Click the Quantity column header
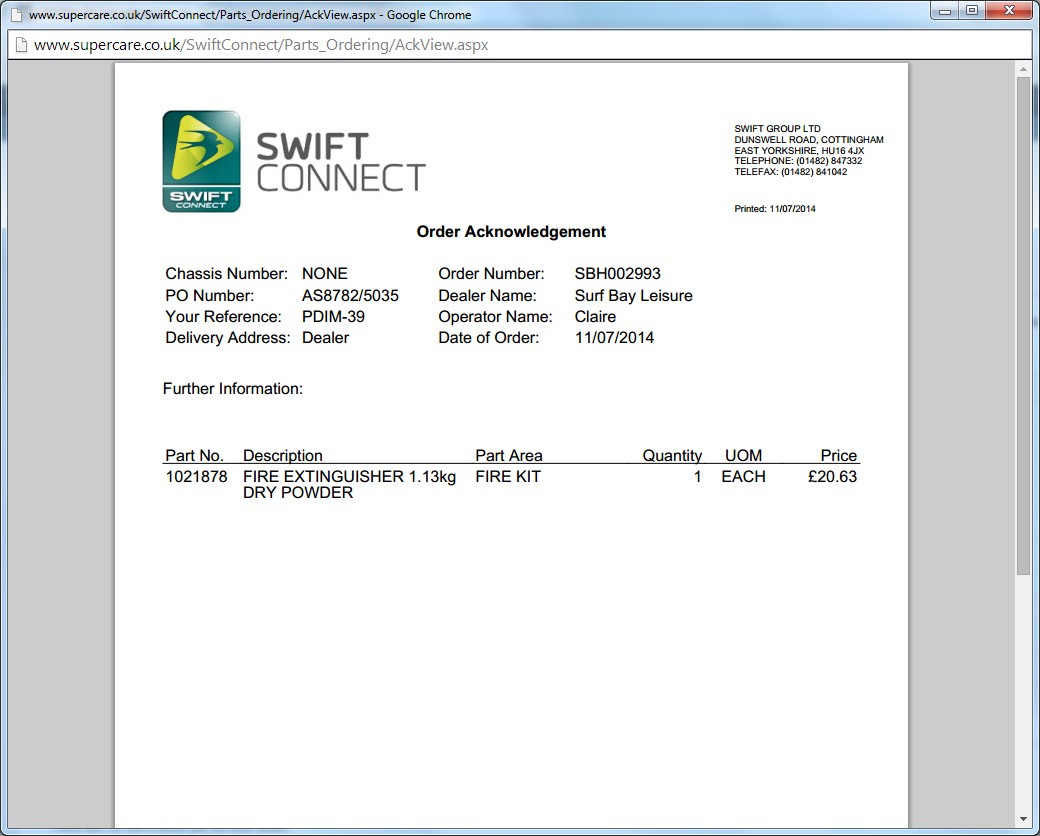Viewport: 1040px width, 836px height. pyautogui.click(x=672, y=455)
